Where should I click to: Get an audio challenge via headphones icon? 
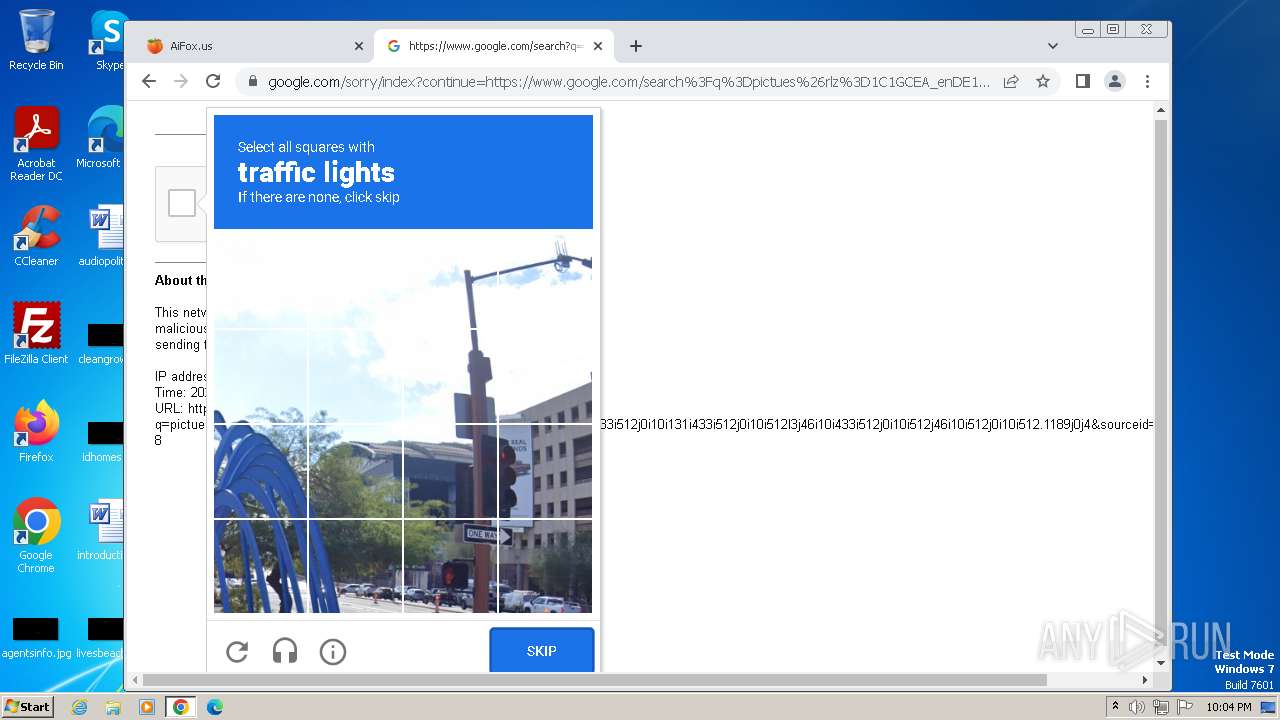coord(285,652)
